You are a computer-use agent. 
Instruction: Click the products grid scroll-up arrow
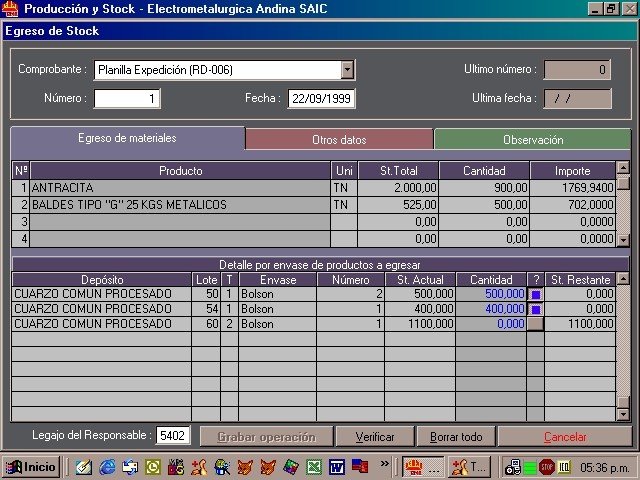[x=623, y=167]
